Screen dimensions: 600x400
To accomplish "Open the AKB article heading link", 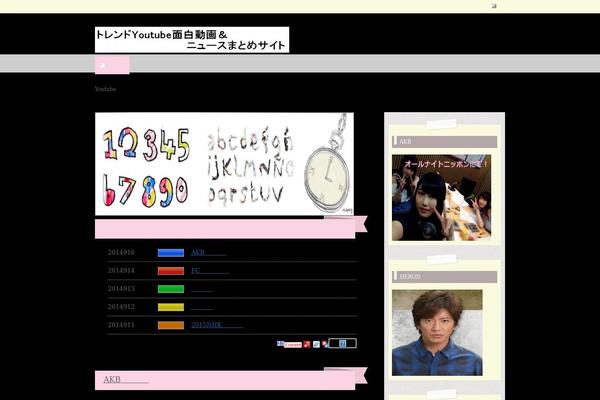I will [126, 379].
